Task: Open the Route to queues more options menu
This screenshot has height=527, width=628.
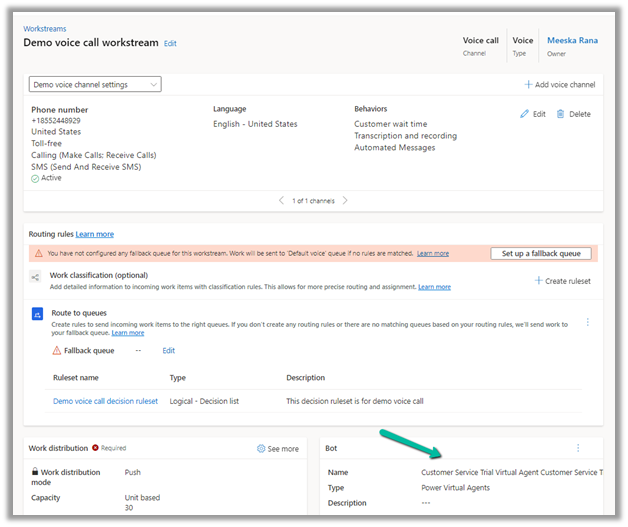Action: point(587,322)
